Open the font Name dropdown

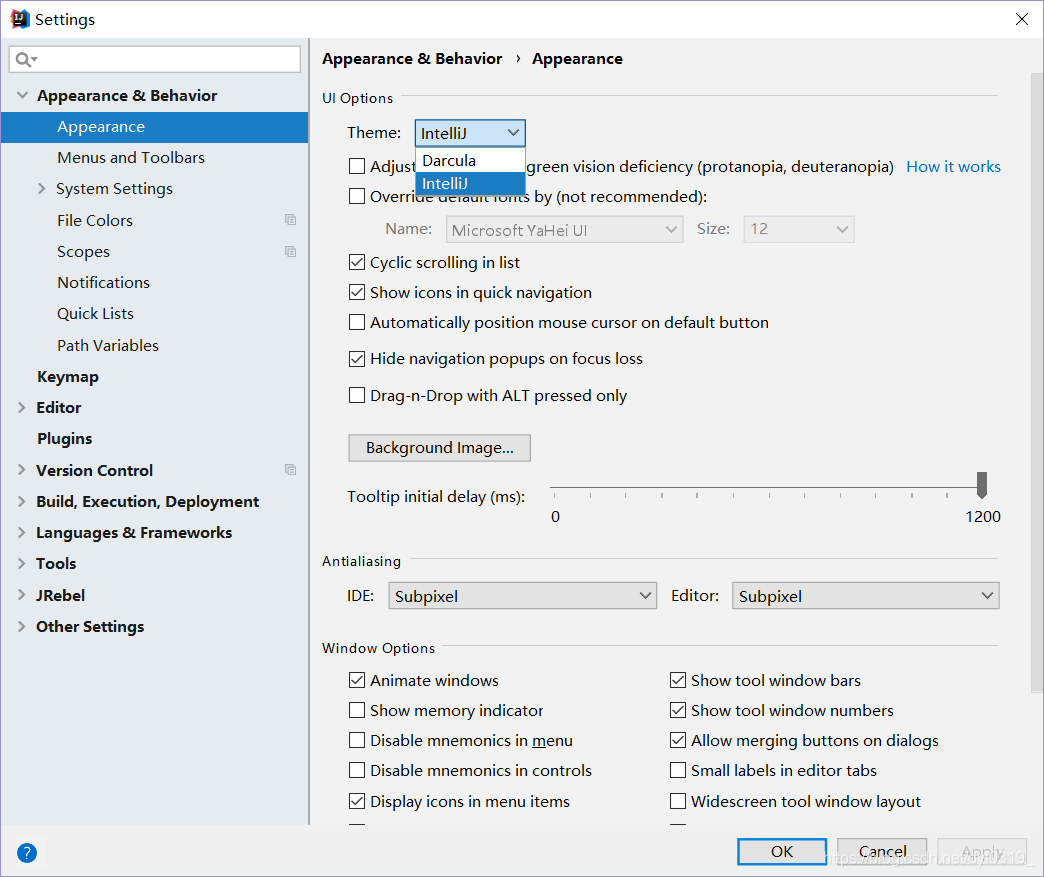(565, 229)
